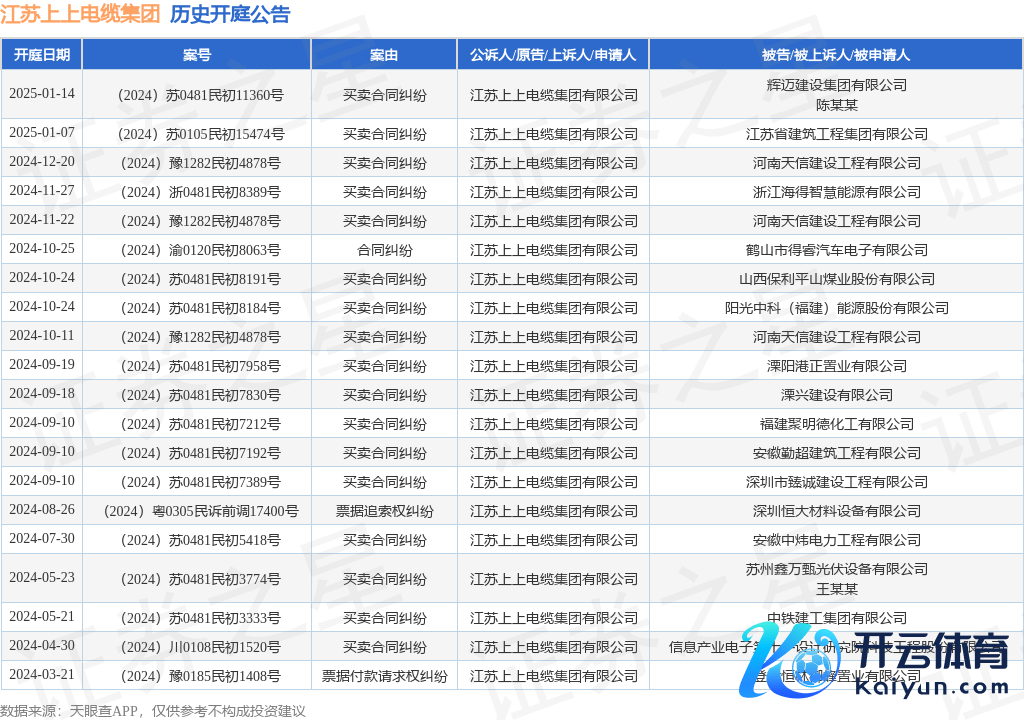This screenshot has width=1024, height=720.
Task: Click the 票据付款请求权纠纷 cause cell
Action: (384, 676)
